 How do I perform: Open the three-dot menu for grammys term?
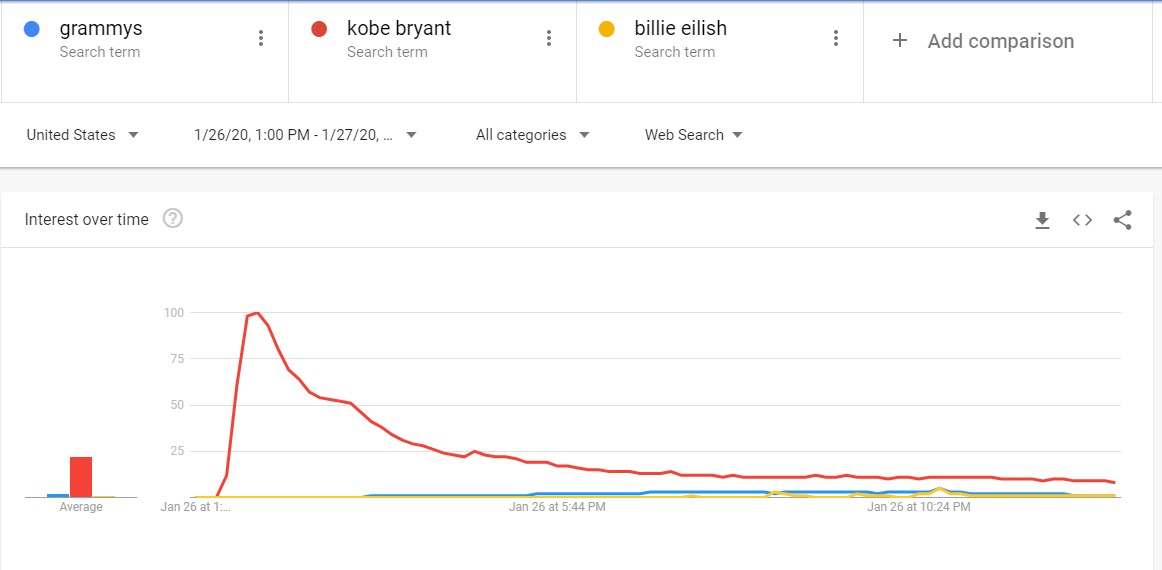261,38
